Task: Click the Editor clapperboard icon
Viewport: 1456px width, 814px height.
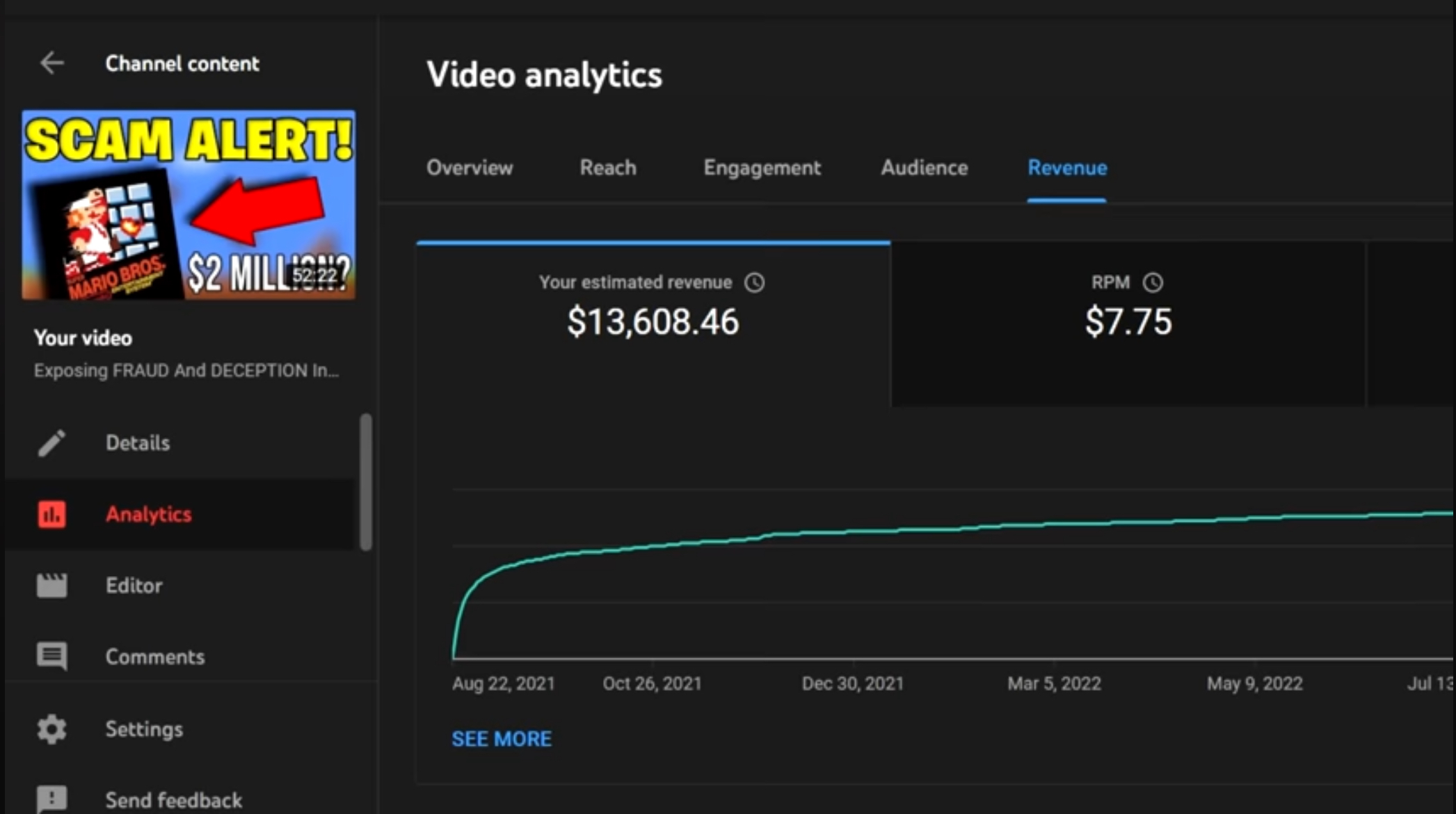Action: coord(51,586)
